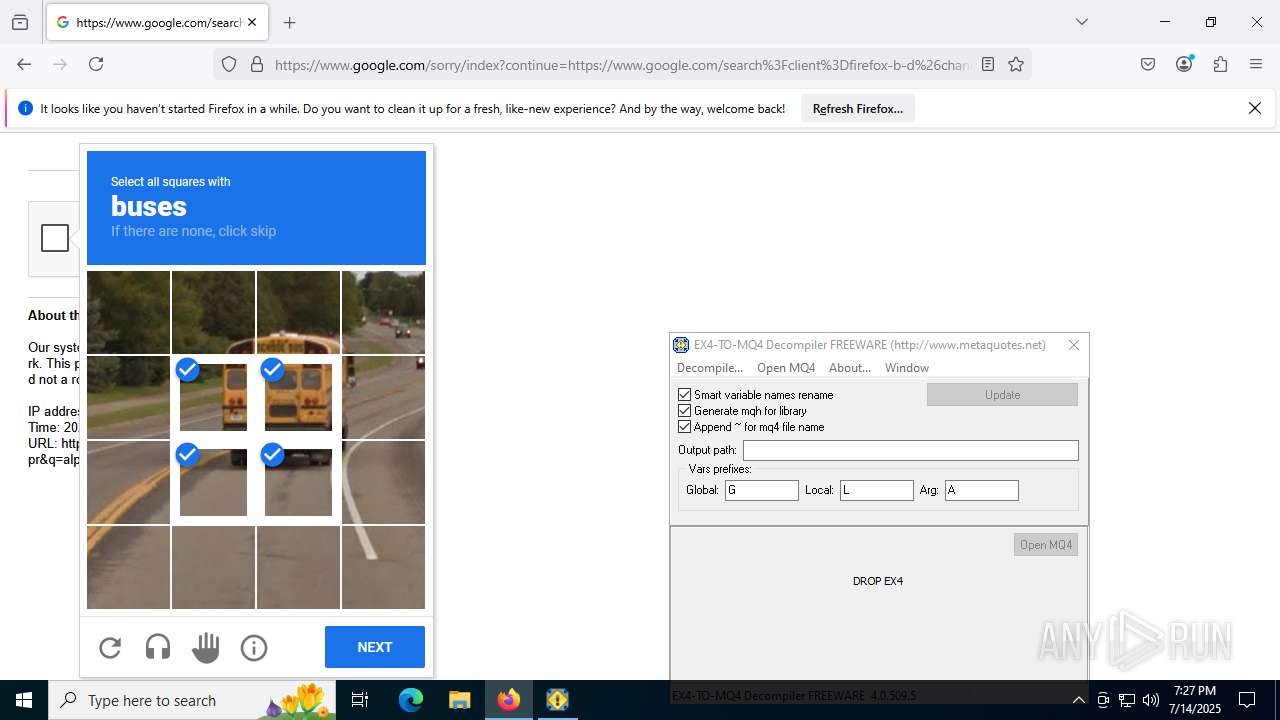Show hidden system tray icons

(1078, 700)
